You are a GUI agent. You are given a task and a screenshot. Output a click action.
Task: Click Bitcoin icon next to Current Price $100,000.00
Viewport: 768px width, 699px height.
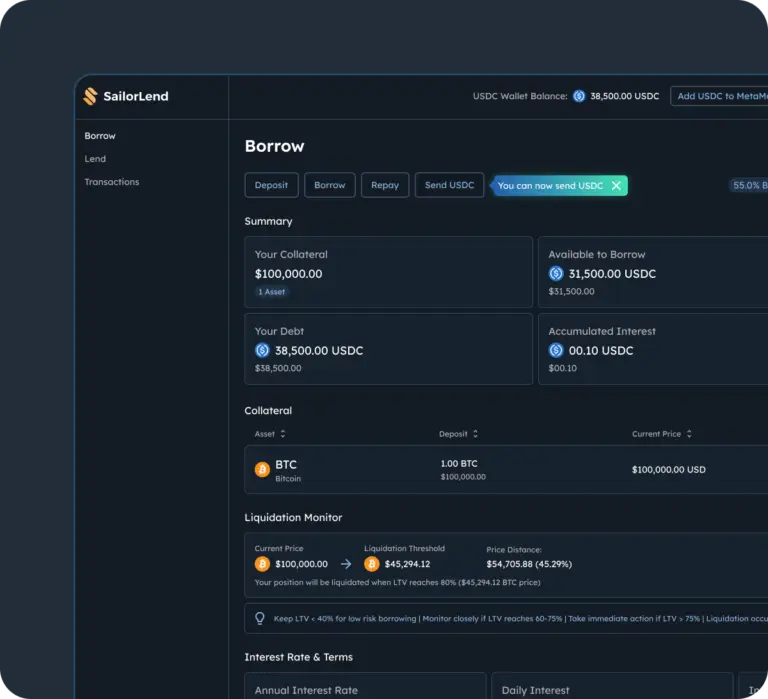tap(262, 564)
